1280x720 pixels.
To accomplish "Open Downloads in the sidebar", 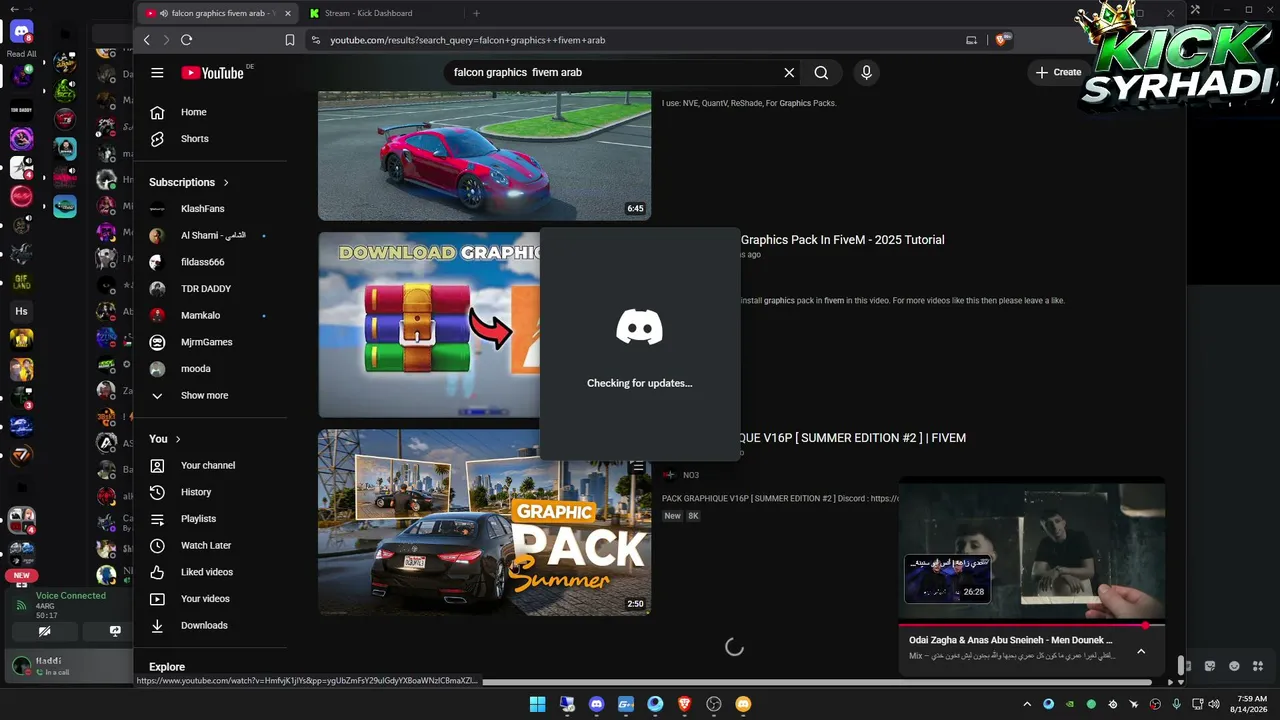I will point(204,625).
